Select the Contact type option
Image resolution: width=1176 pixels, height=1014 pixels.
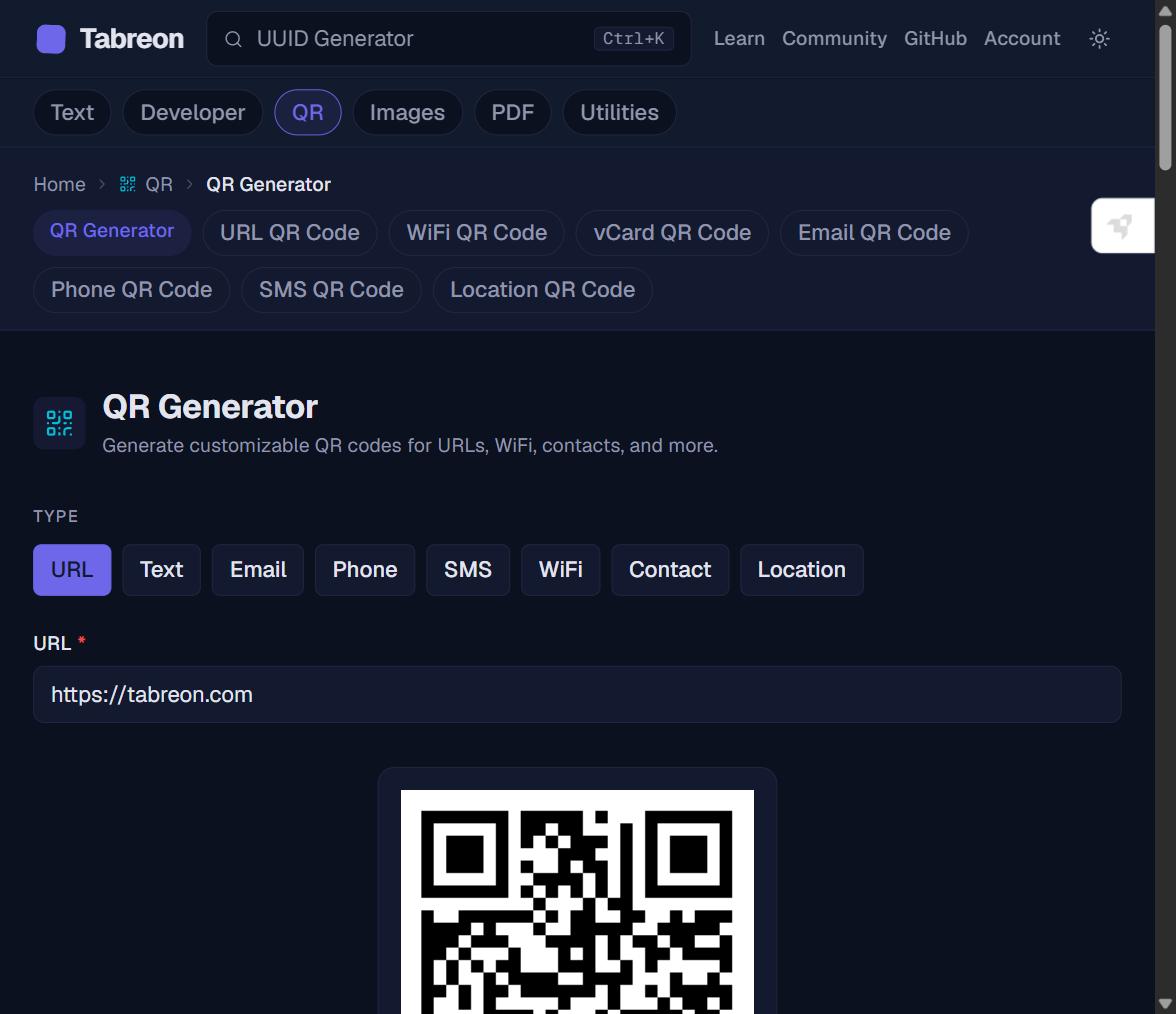[670, 570]
